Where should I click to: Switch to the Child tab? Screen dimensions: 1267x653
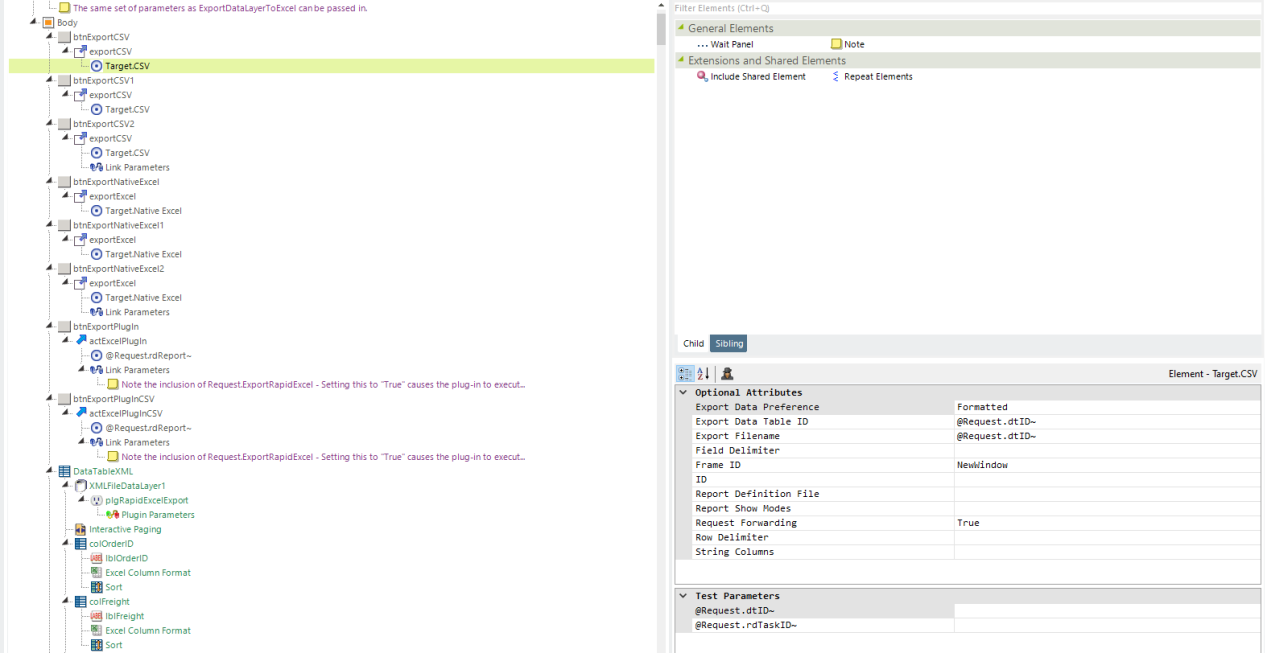coord(693,344)
